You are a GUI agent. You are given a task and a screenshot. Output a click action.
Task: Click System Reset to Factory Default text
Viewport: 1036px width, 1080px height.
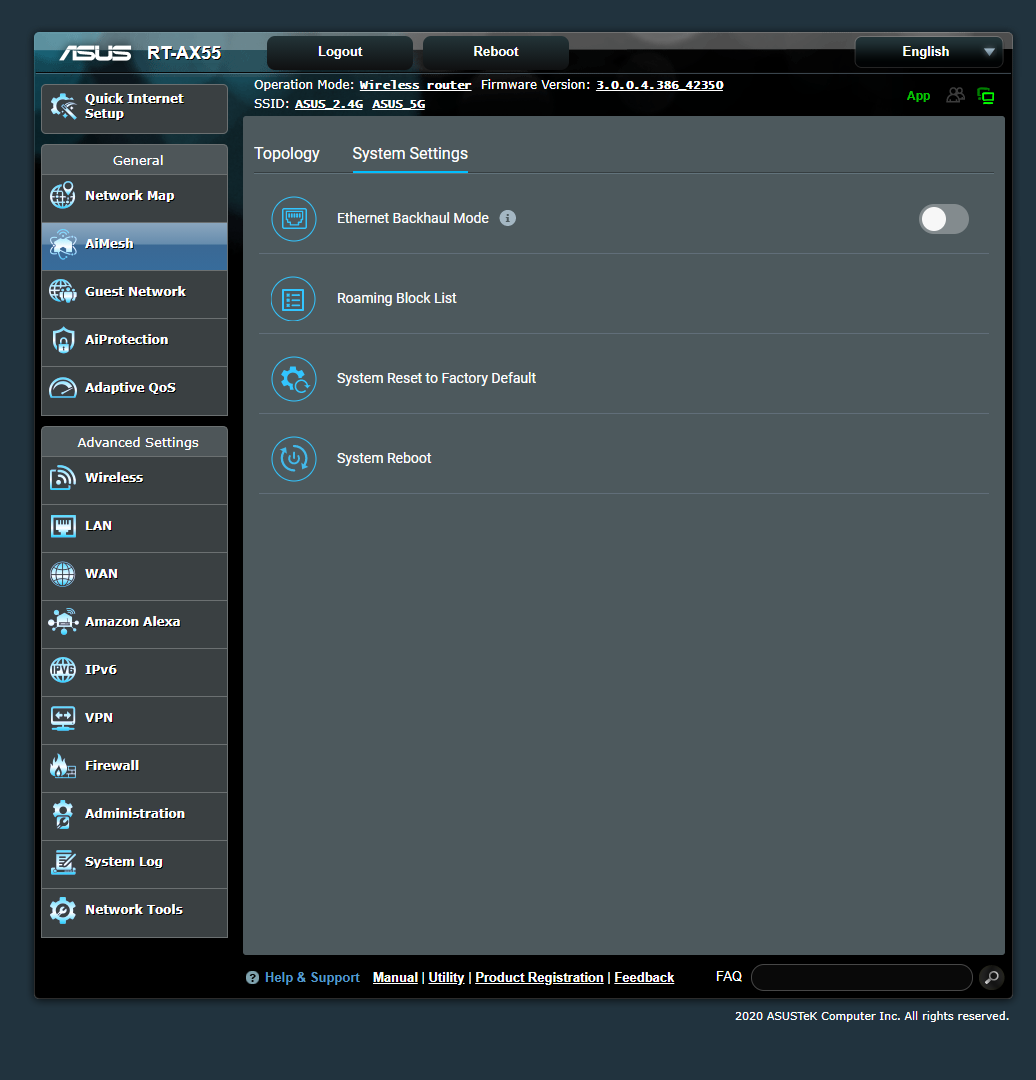(x=436, y=378)
